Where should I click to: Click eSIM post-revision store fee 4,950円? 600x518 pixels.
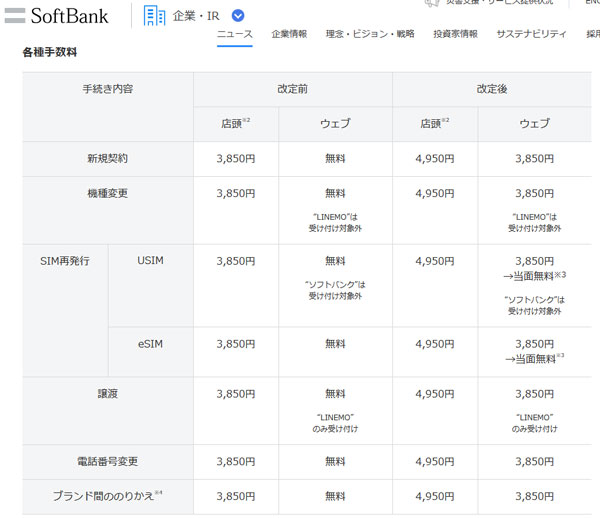tap(435, 344)
